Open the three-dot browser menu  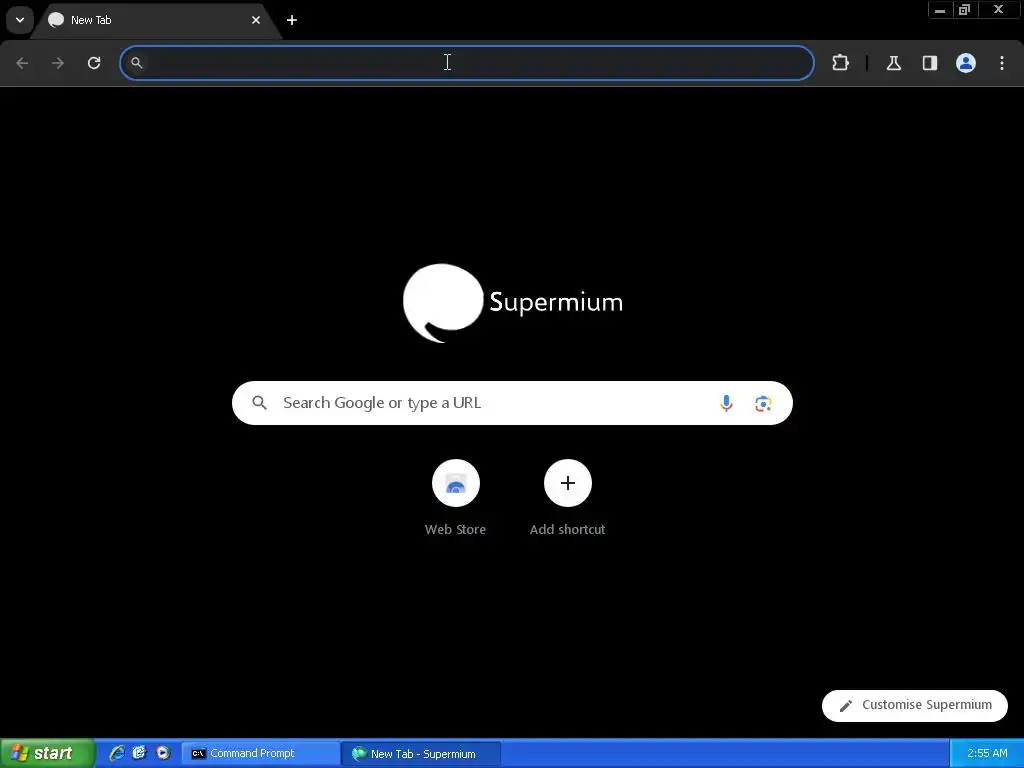pyautogui.click(x=1002, y=63)
